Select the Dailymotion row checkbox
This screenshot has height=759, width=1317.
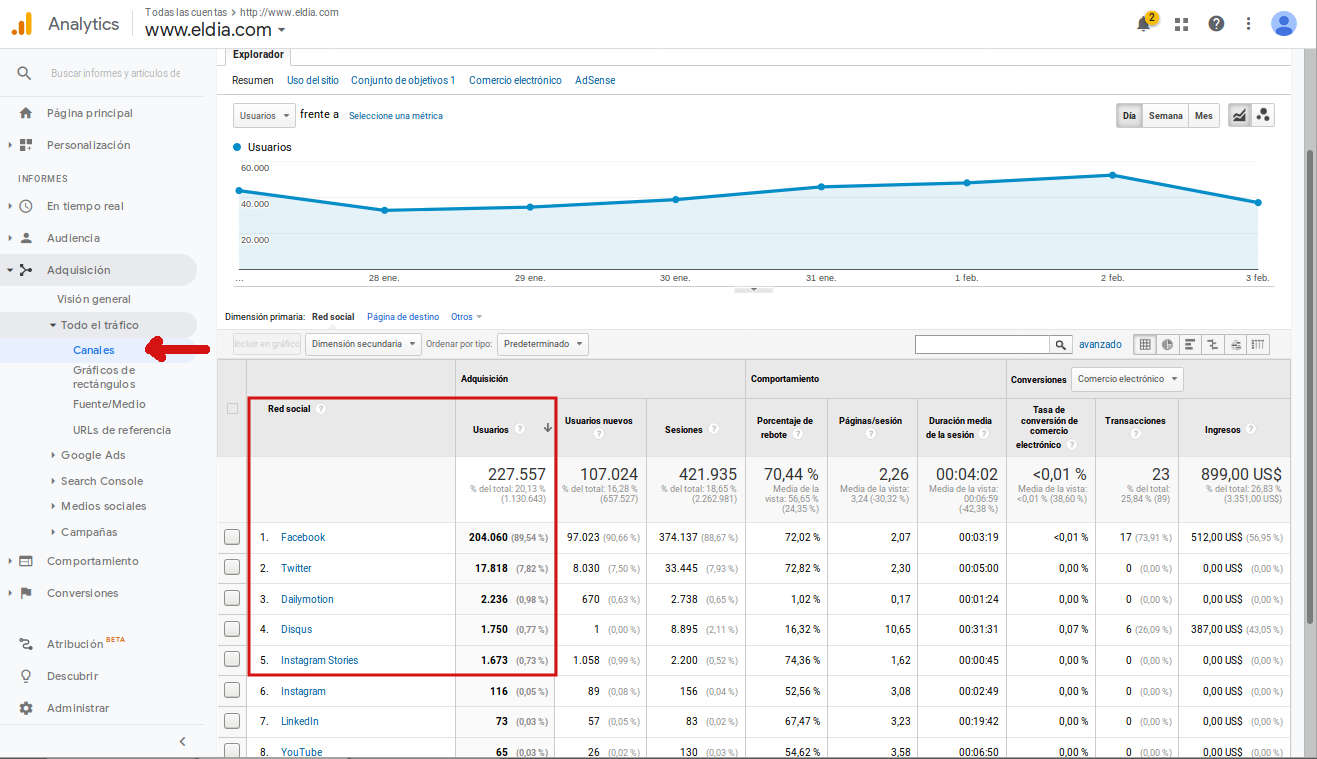pos(232,599)
